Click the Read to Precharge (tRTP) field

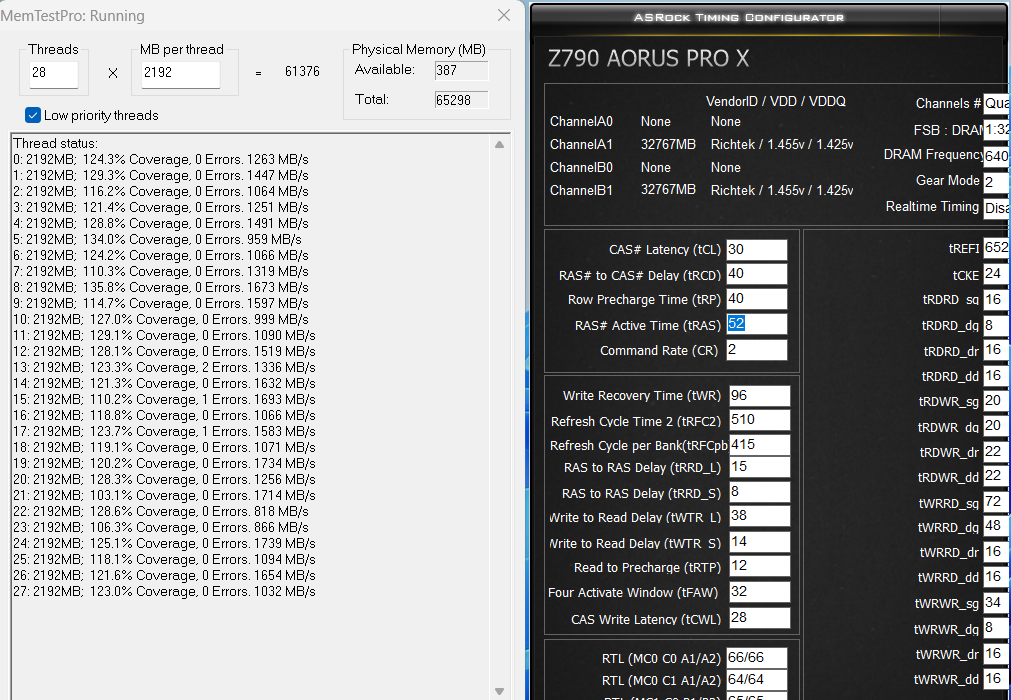coord(760,566)
